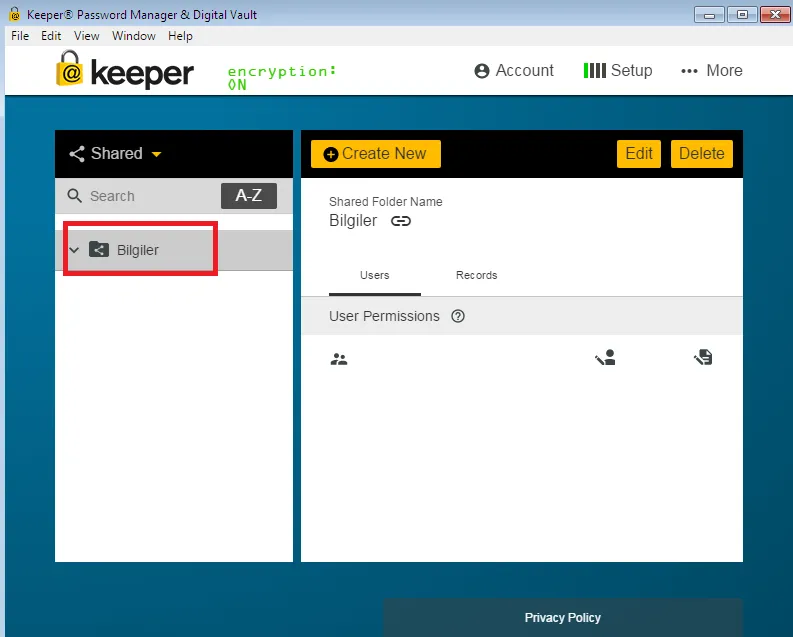This screenshot has width=793, height=637.
Task: Click the manage users permission icon
Action: [605, 357]
